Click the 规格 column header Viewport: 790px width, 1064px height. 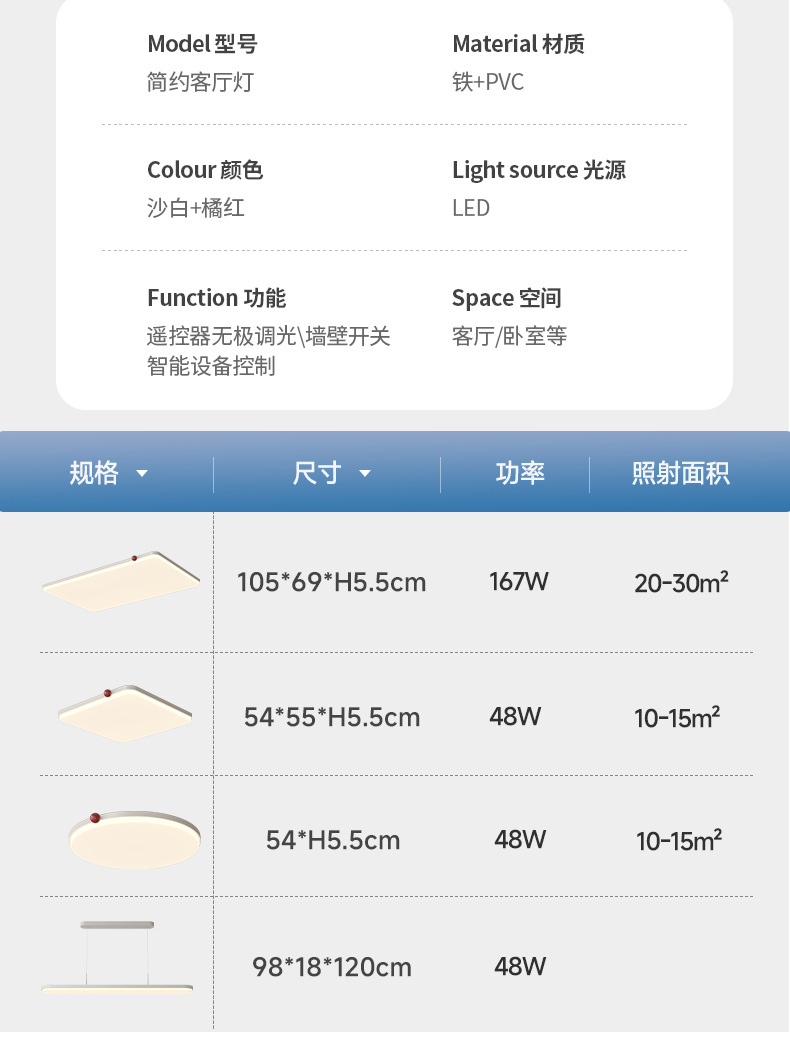click(94, 473)
